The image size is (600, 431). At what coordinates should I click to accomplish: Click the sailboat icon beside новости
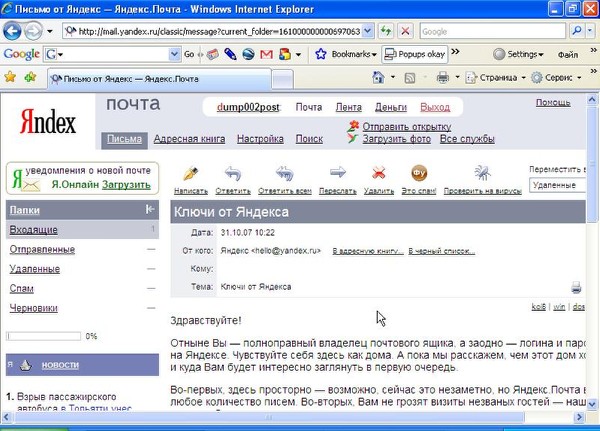coord(25,365)
